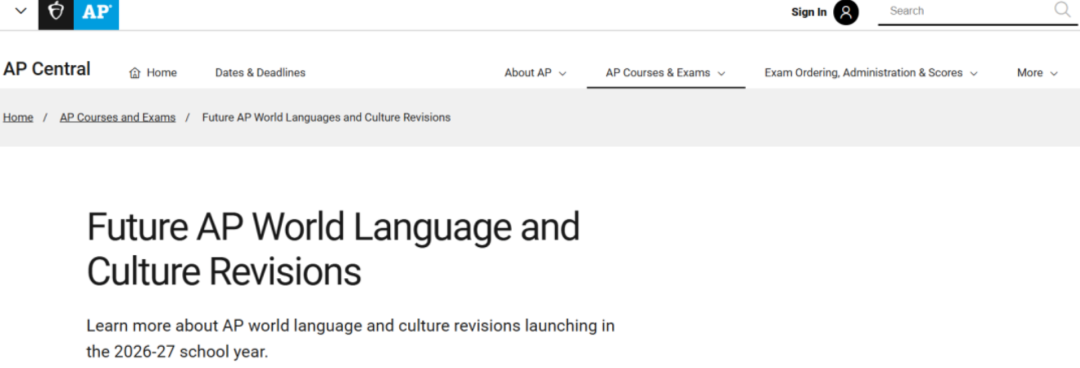This screenshot has height=368, width=1080.
Task: Expand the More chevron
Action: [1053, 73]
